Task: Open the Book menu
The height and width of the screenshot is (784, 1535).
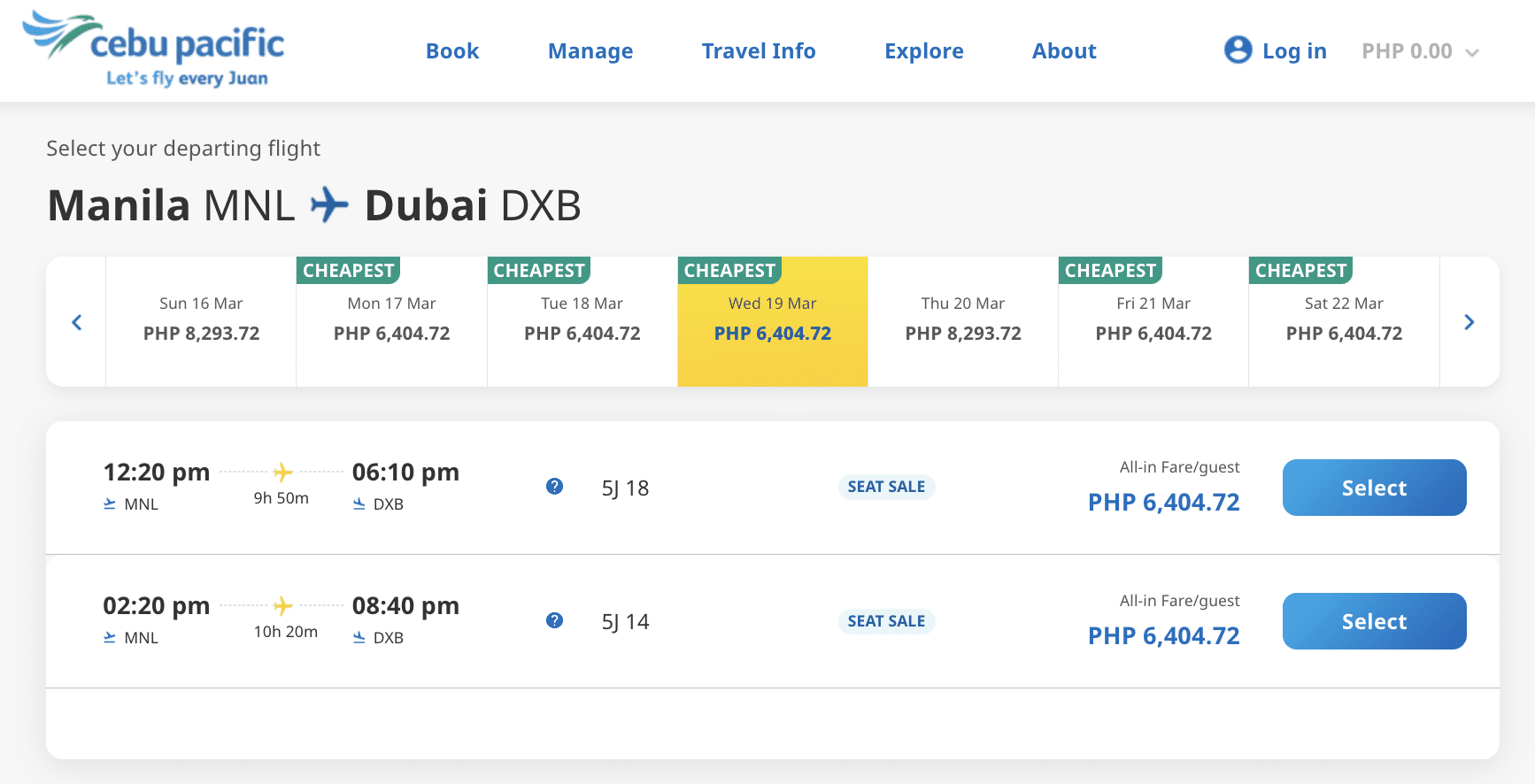Action: point(452,51)
